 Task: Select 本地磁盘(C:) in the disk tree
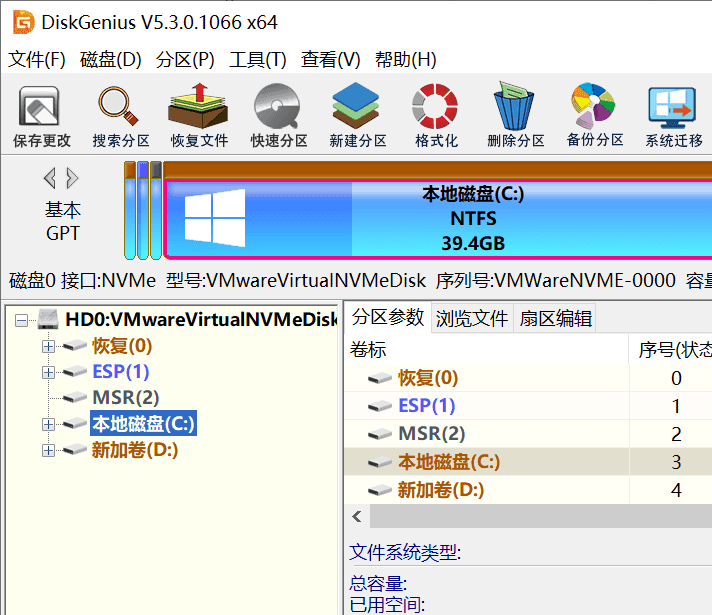tap(143, 424)
